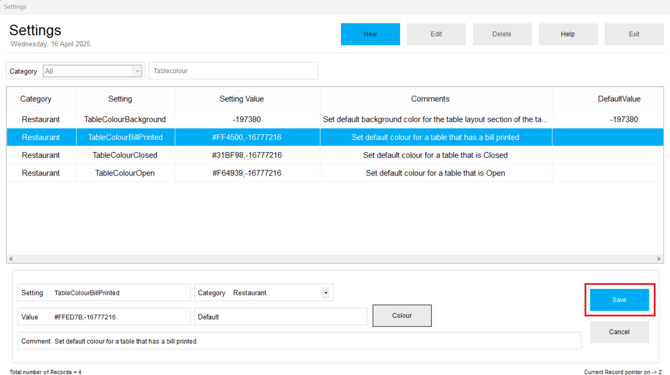Select the TableColourOpen row

tap(335, 173)
